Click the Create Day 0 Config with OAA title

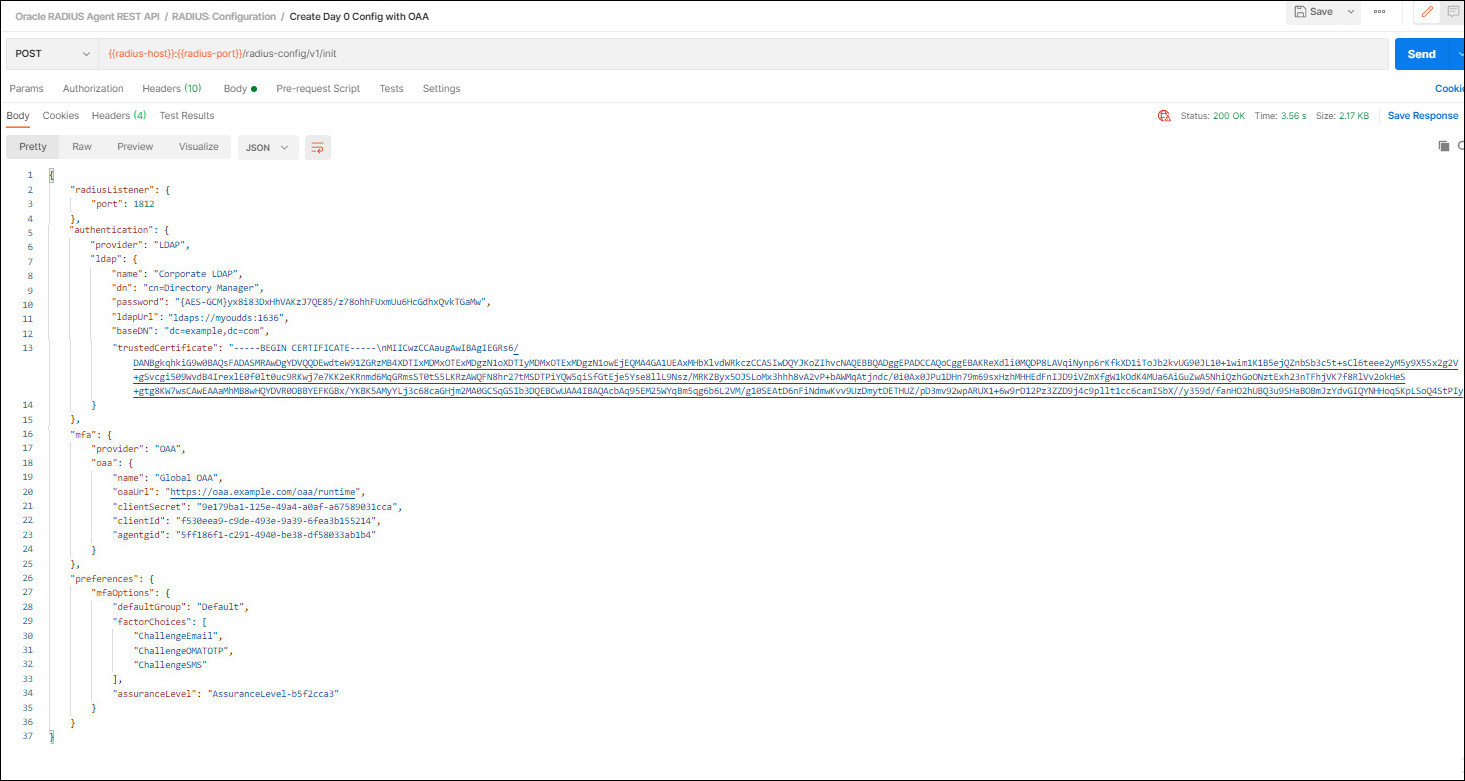coord(359,16)
